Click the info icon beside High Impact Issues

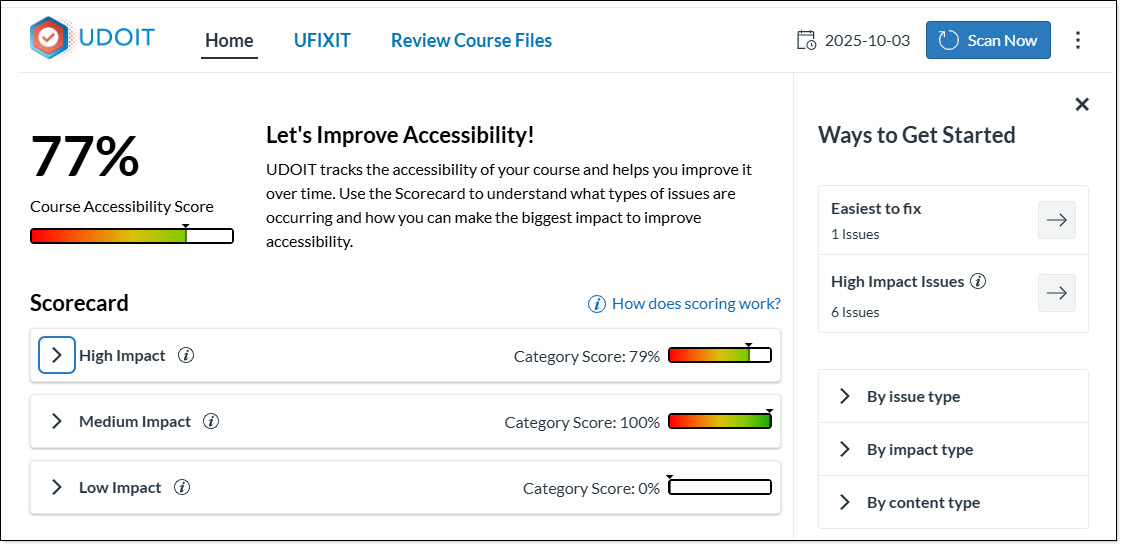click(978, 281)
